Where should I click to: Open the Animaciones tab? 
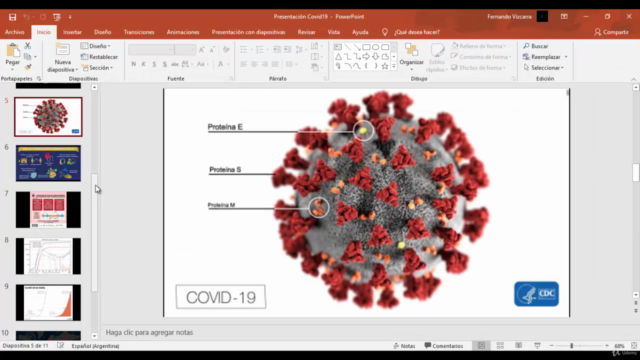[x=183, y=32]
